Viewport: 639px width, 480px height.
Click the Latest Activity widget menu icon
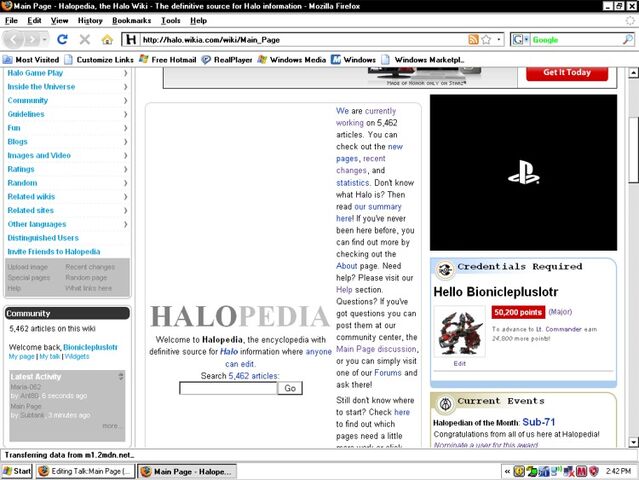point(121,377)
